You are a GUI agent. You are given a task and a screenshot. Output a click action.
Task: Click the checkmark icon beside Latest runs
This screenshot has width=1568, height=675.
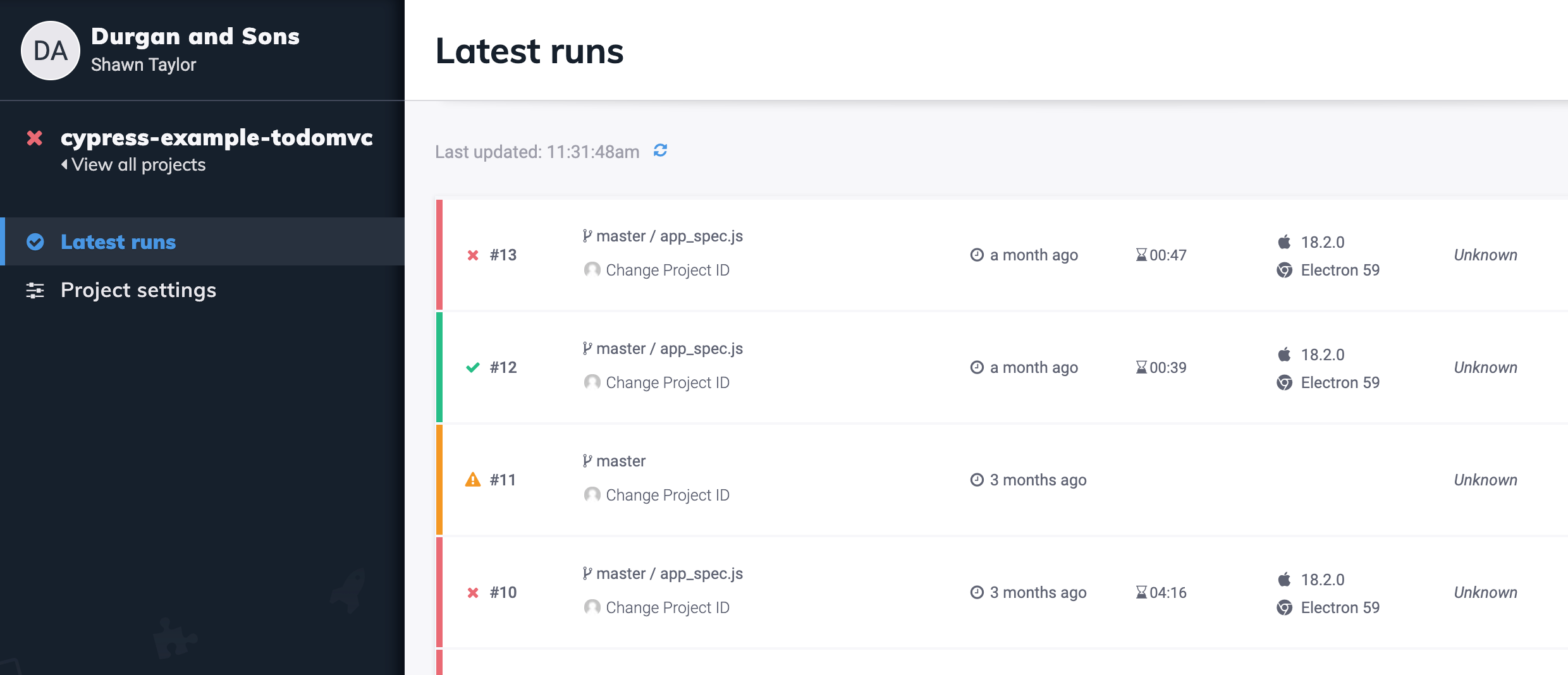point(35,241)
